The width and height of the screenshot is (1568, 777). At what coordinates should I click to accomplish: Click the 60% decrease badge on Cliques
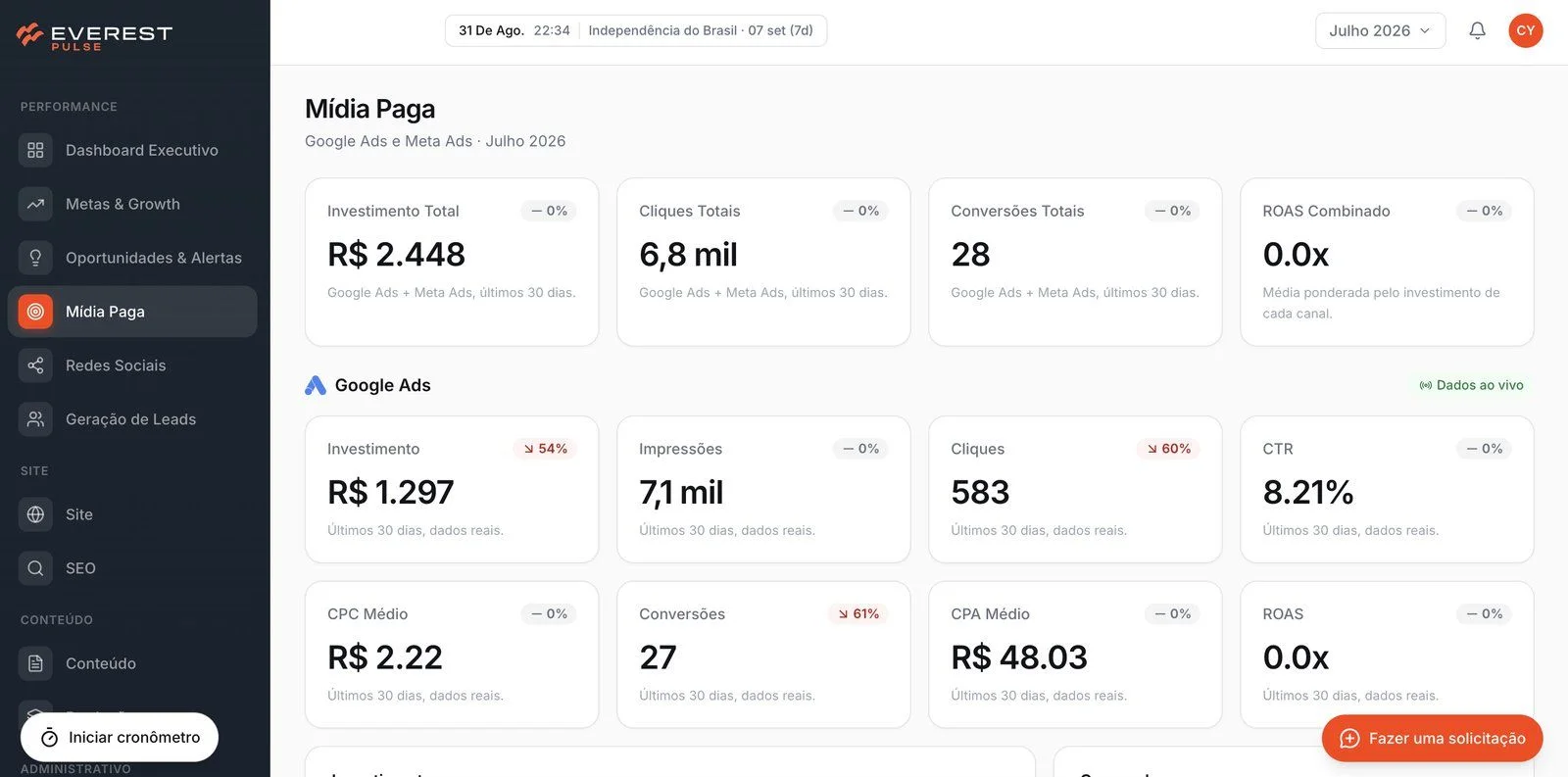[x=1168, y=449]
